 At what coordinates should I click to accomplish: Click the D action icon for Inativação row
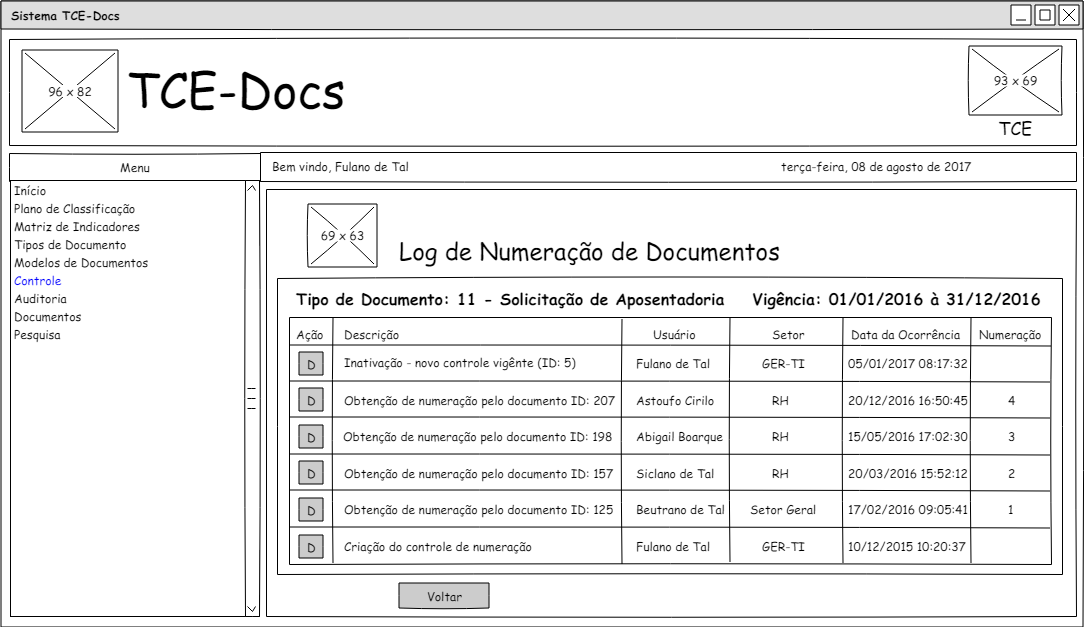pyautogui.click(x=310, y=364)
